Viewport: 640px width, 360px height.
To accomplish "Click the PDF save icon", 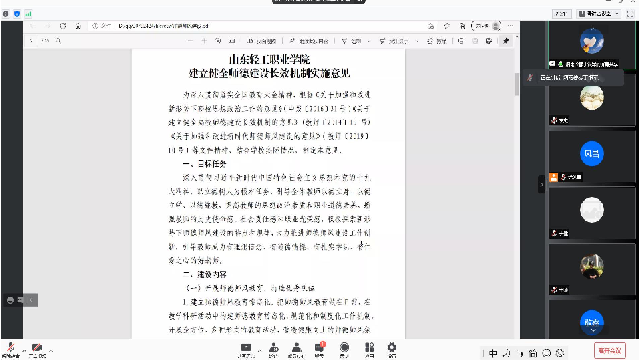I will point(475,41).
